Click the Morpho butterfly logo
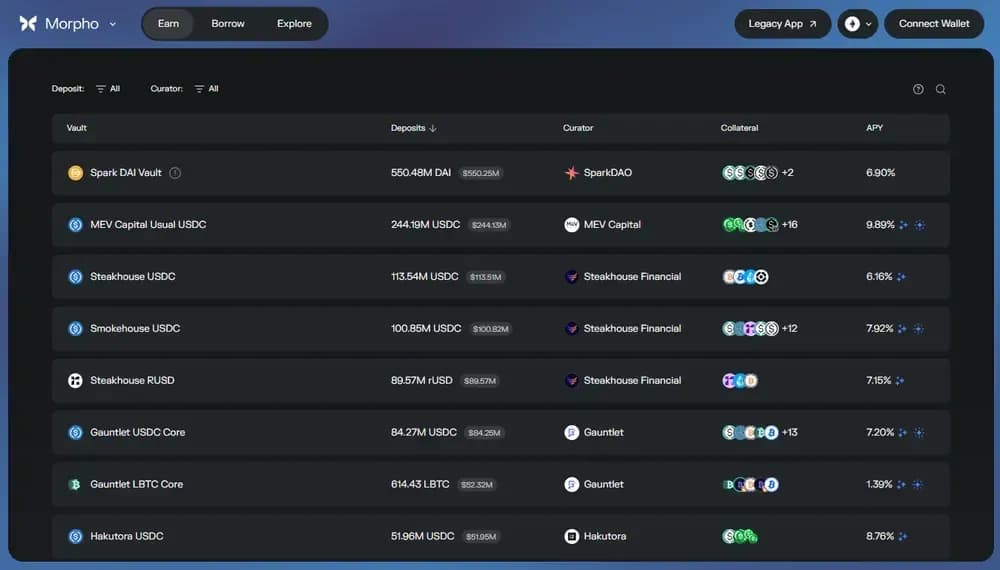The width and height of the screenshot is (1000, 570). [28, 24]
